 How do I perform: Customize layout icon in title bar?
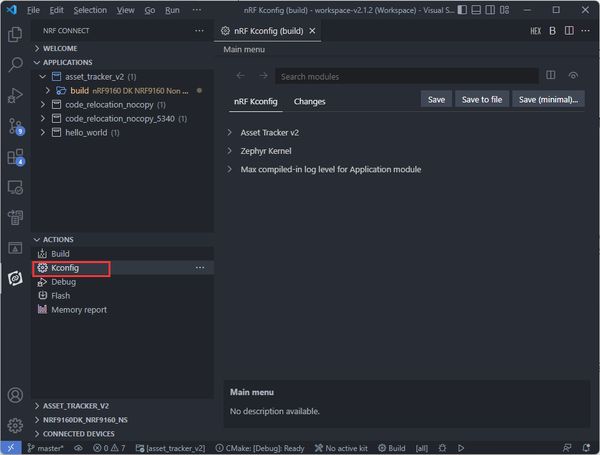(x=504, y=10)
